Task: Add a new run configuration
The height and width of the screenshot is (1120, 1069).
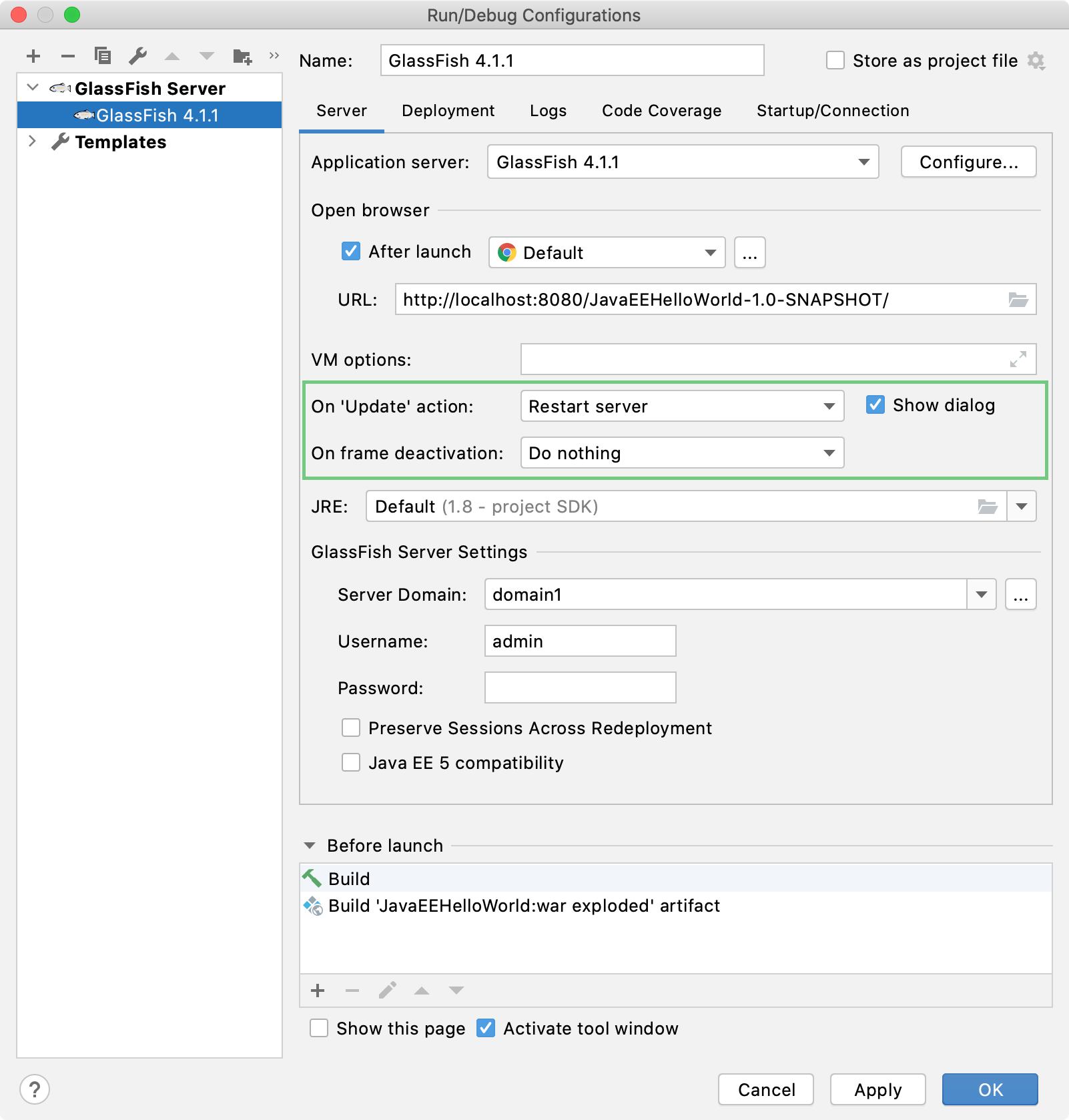Action: [33, 56]
